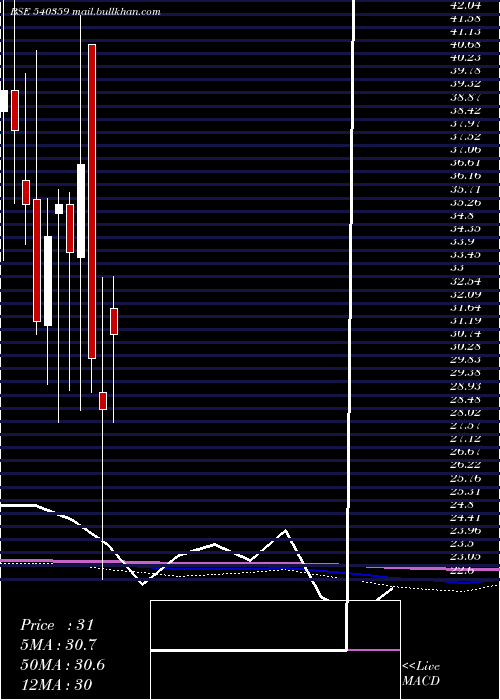Click the 31.64 price axis label
Viewport: 500px width, 700px height.
click(466, 307)
